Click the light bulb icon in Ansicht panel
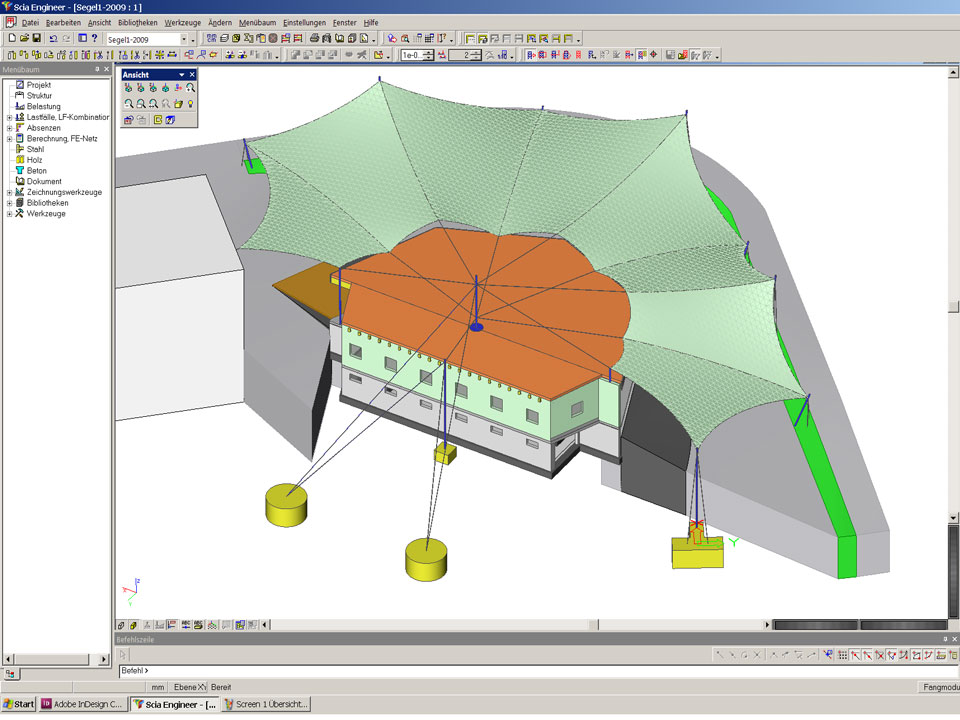This screenshot has height=720, width=960. [x=190, y=104]
